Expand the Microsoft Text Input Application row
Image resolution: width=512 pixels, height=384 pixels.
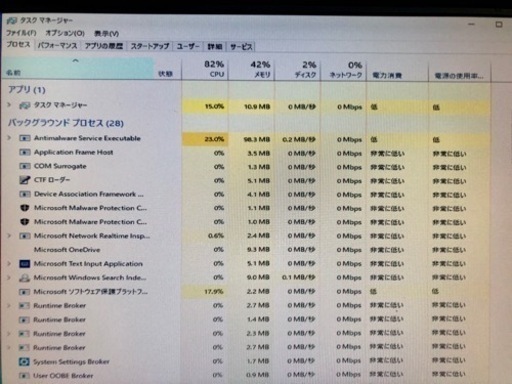9,263
